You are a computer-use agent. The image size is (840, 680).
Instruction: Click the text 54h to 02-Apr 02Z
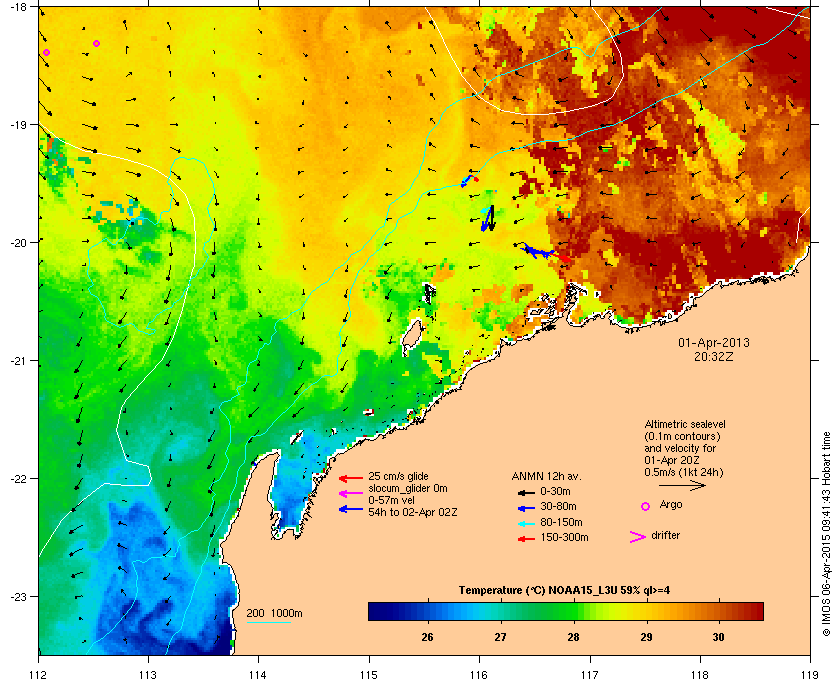[412, 512]
